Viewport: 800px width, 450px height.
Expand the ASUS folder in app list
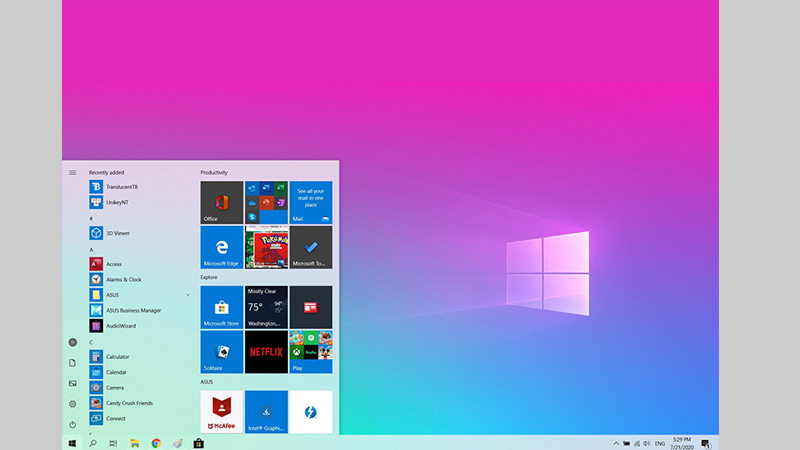[x=188, y=295]
